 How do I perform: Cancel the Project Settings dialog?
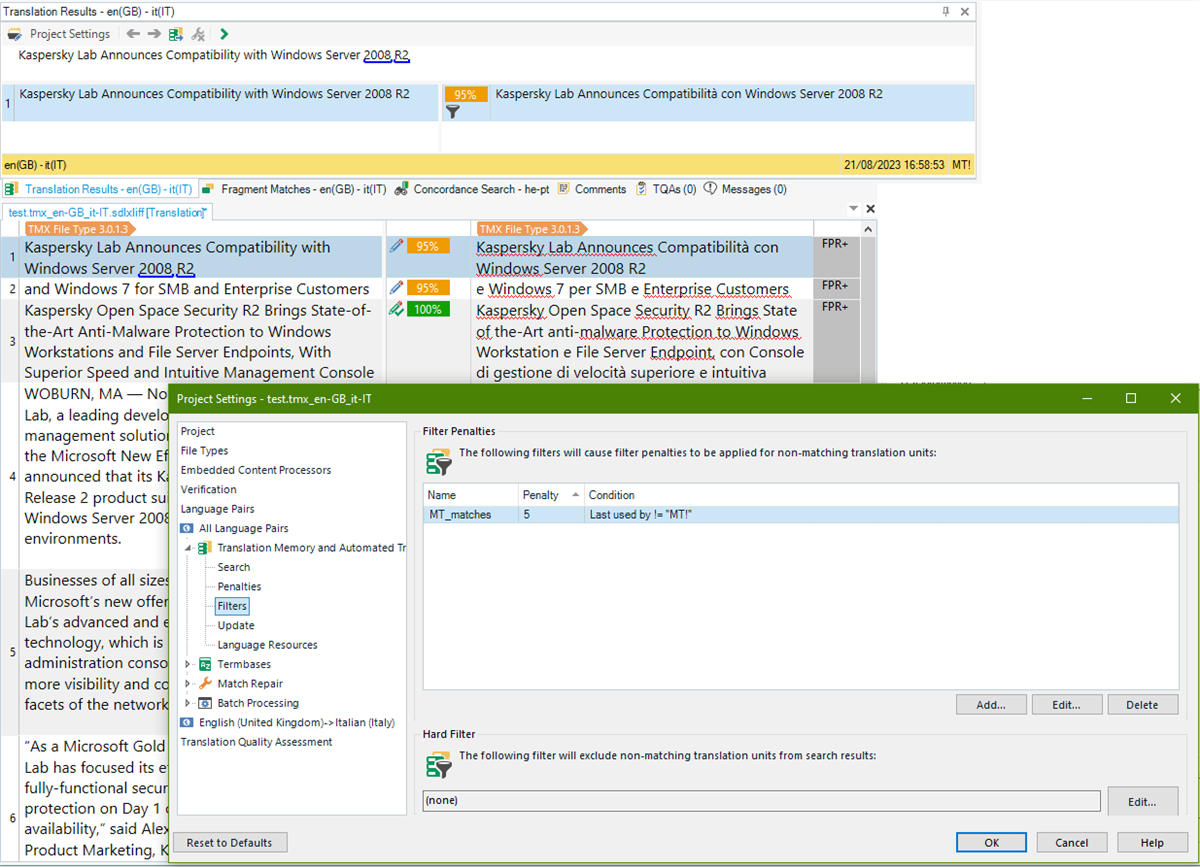click(x=1072, y=842)
